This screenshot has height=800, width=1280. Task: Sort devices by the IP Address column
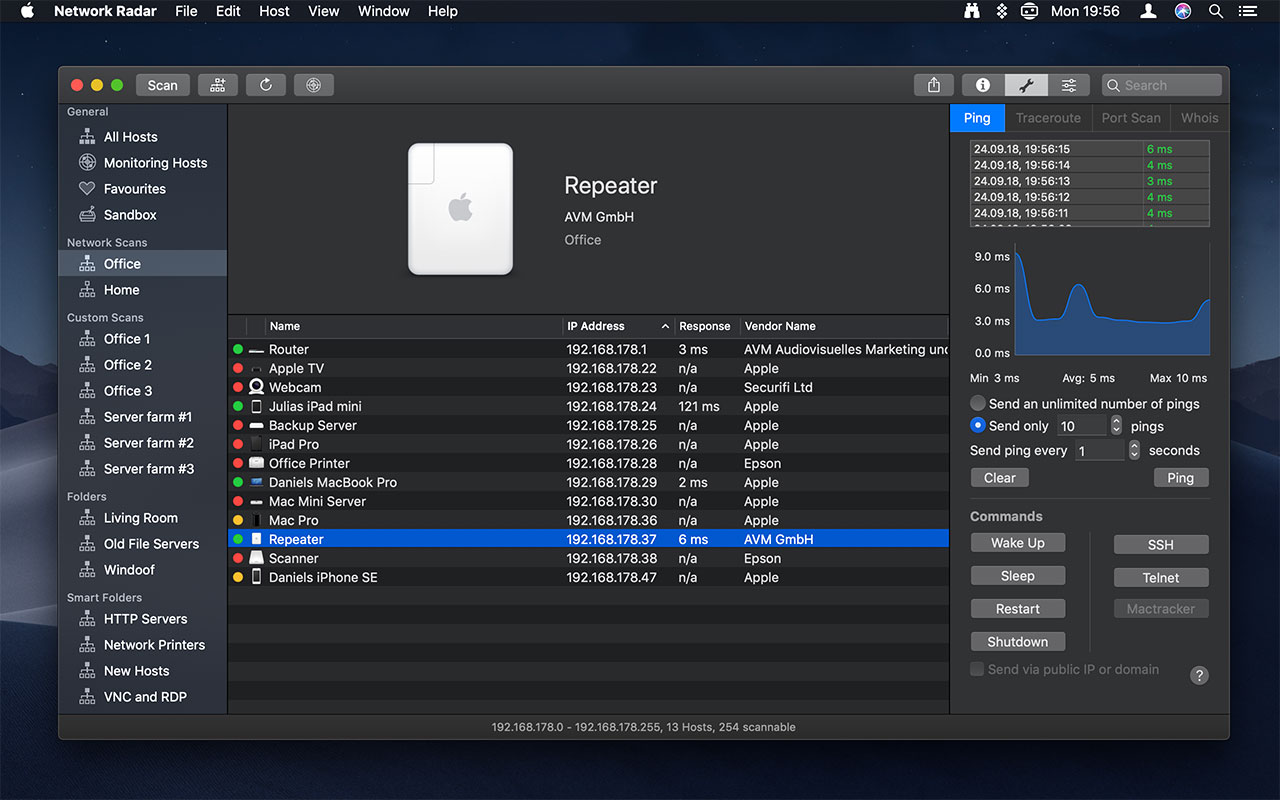click(596, 326)
